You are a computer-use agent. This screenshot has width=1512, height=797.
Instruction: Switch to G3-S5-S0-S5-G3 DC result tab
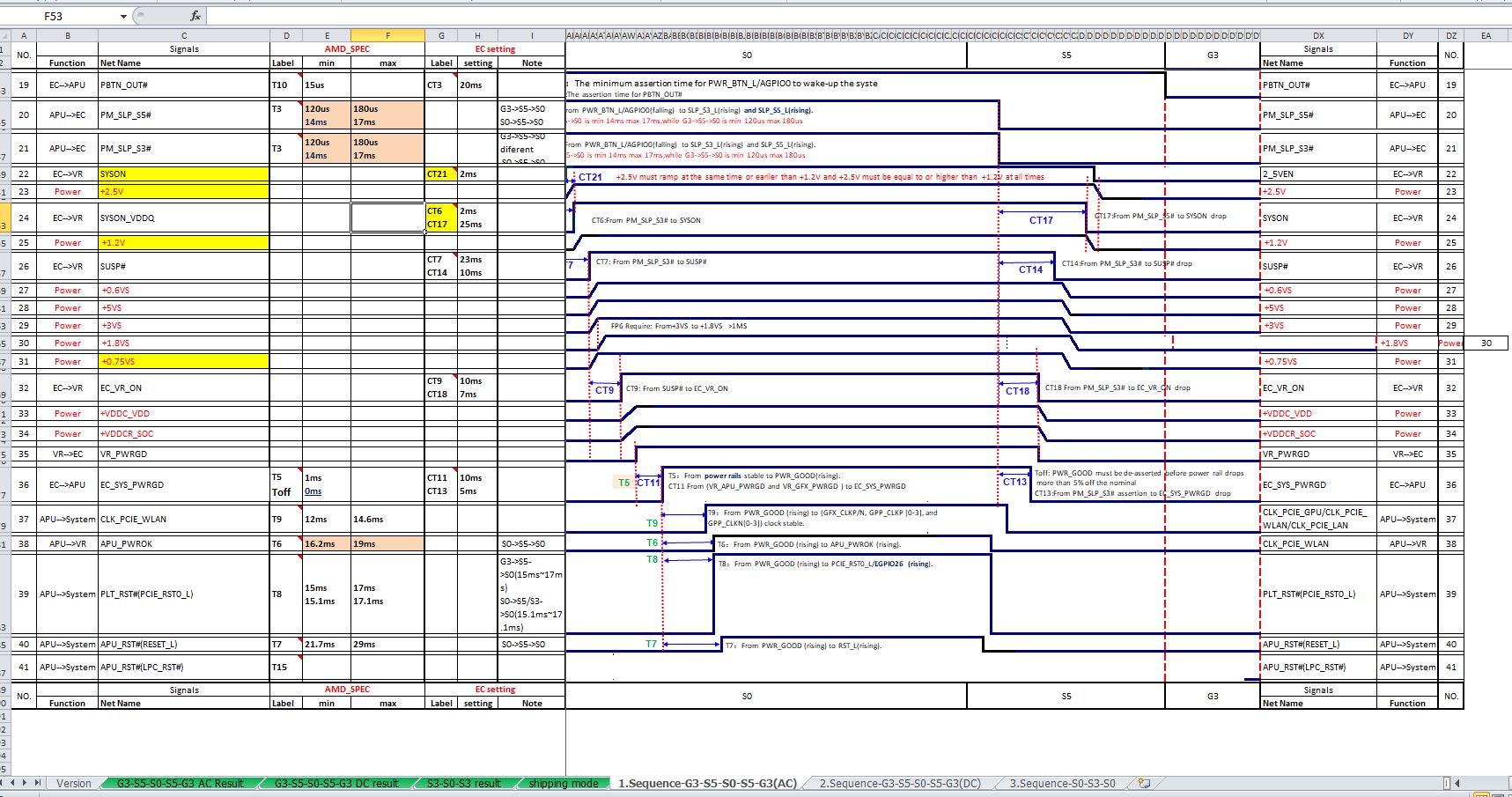coord(336,783)
